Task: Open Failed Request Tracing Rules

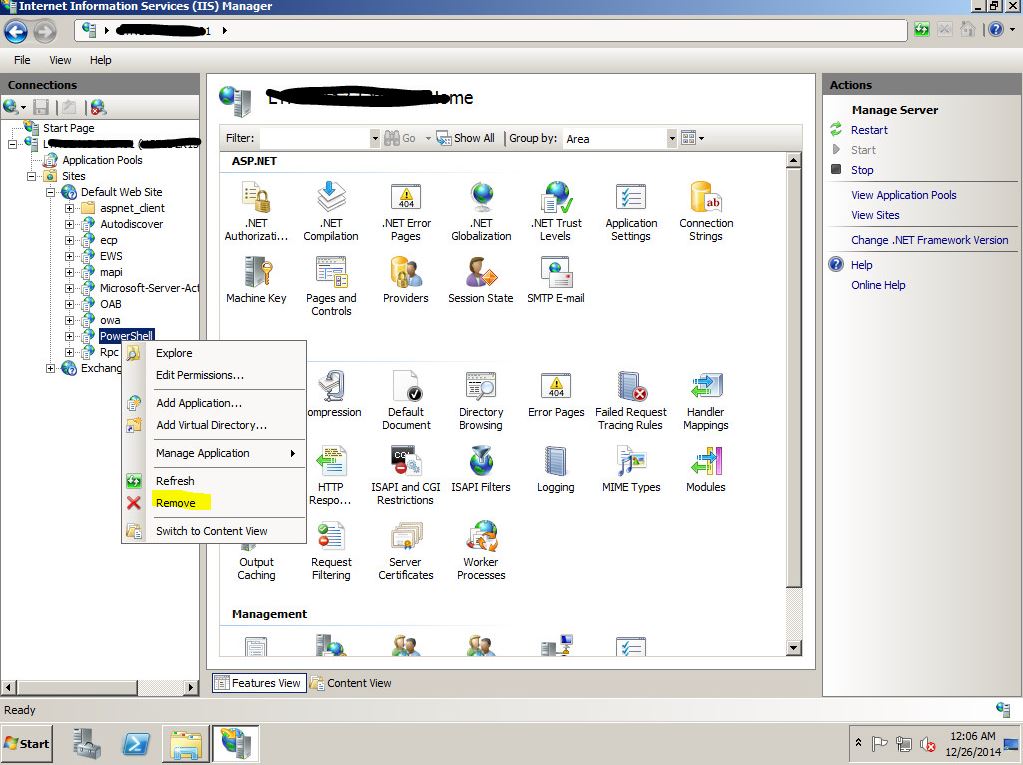Action: click(631, 400)
